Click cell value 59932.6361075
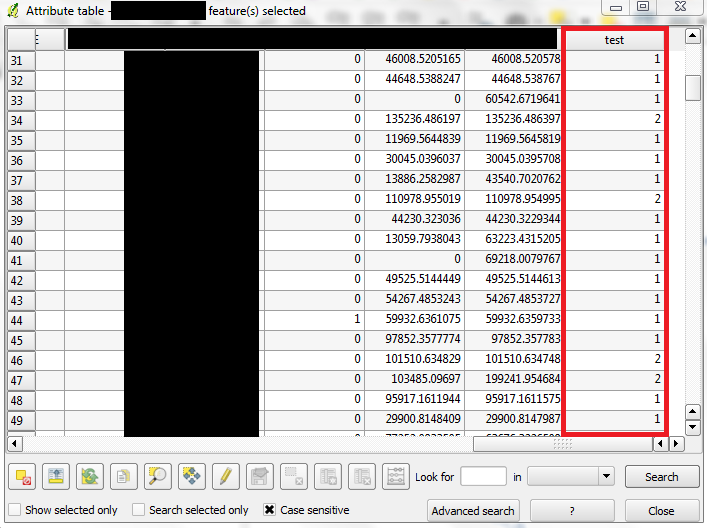The width and height of the screenshot is (707, 528). click(423, 319)
